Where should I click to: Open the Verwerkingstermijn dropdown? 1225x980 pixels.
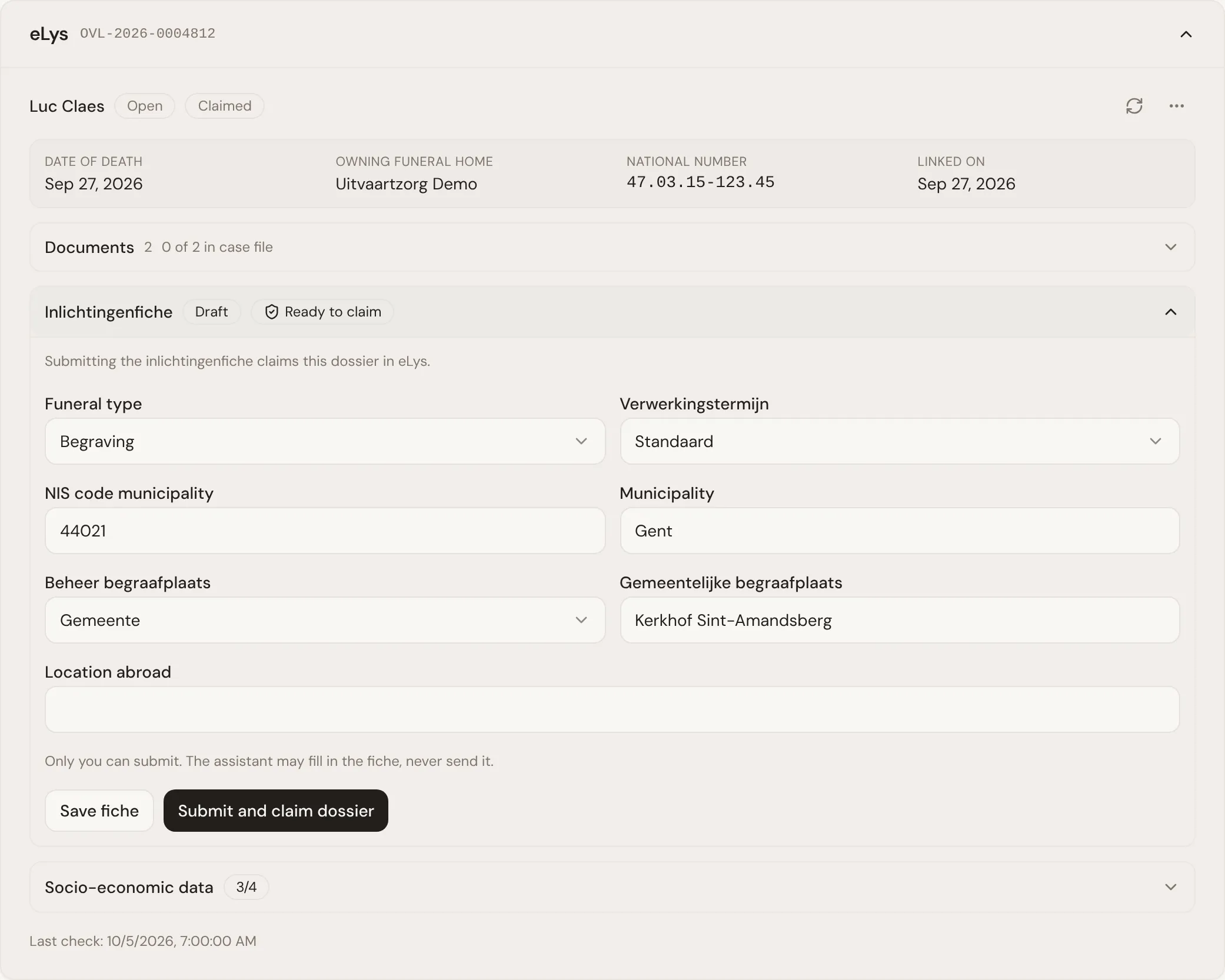click(900, 441)
